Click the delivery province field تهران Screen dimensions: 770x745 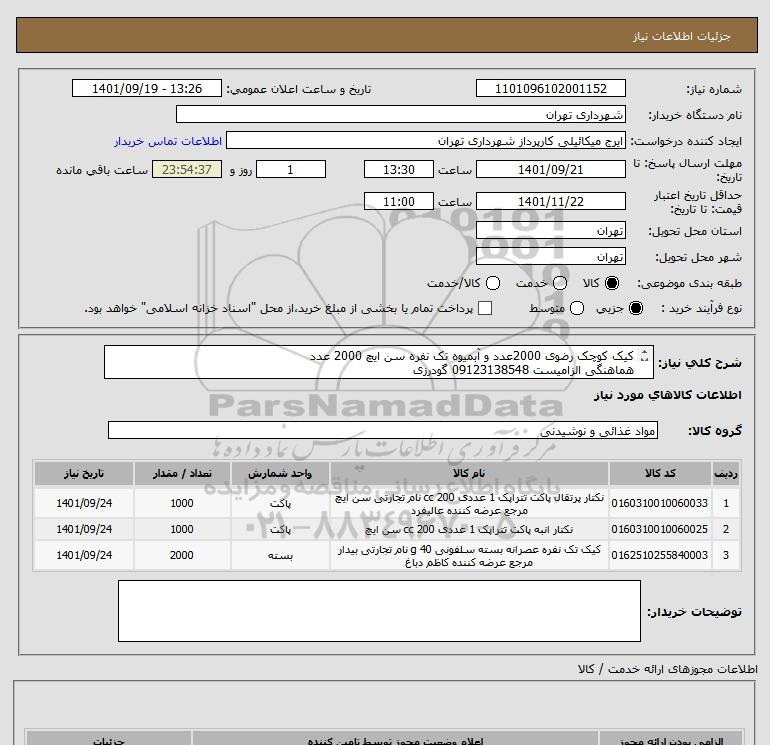click(550, 230)
